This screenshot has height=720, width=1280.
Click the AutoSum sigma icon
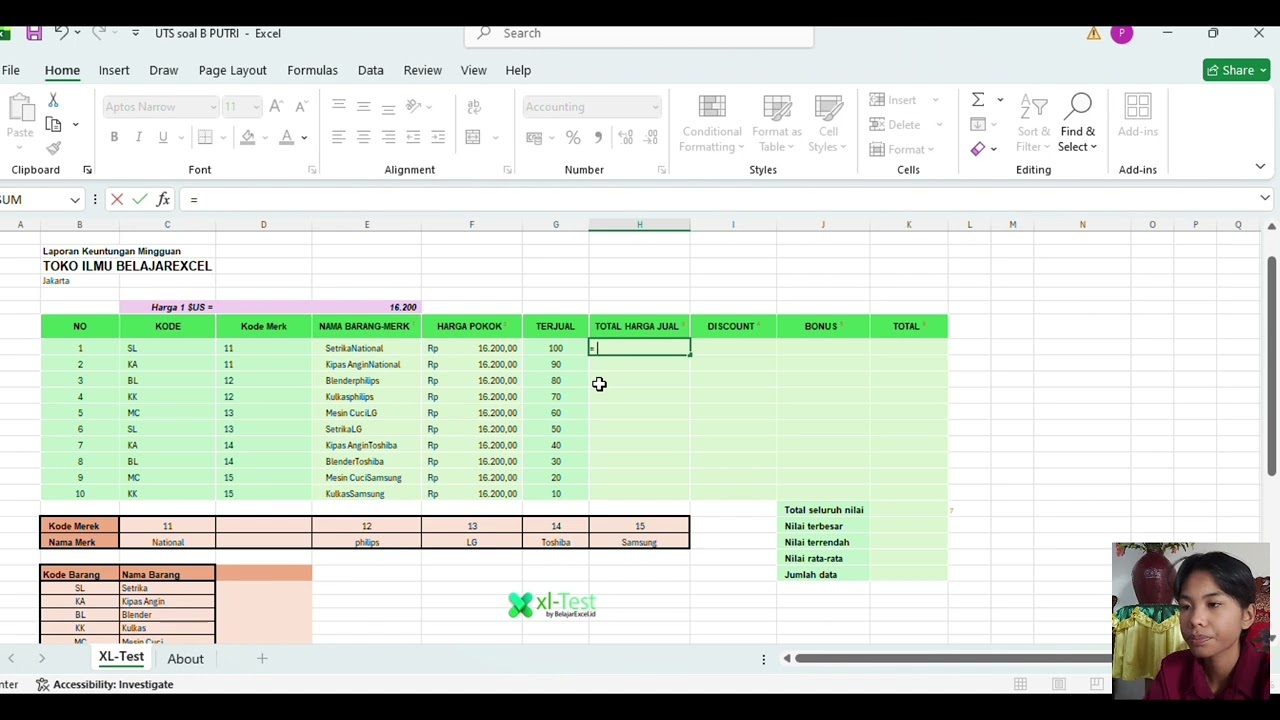pyautogui.click(x=978, y=99)
